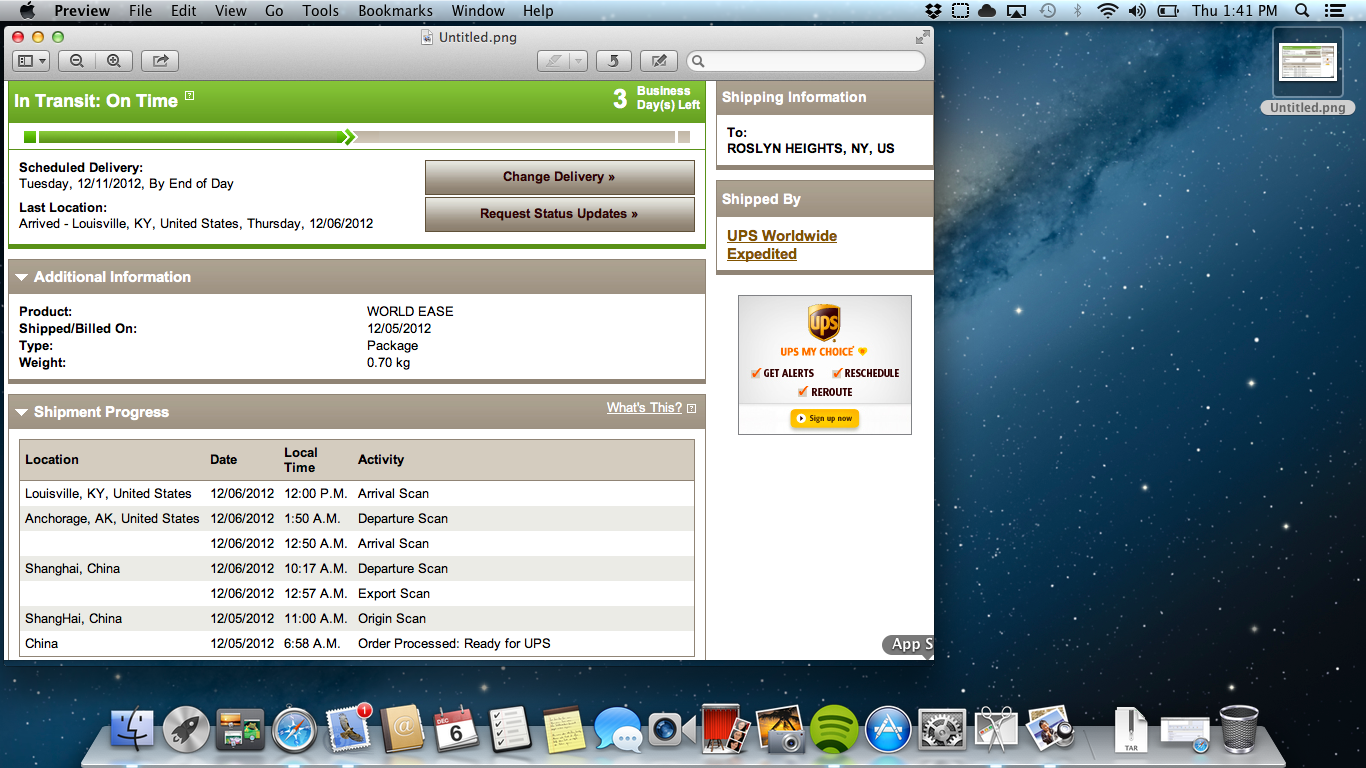The image size is (1366, 768).
Task: Click Order Processed: Ready for UPS text
Action: coord(454,644)
